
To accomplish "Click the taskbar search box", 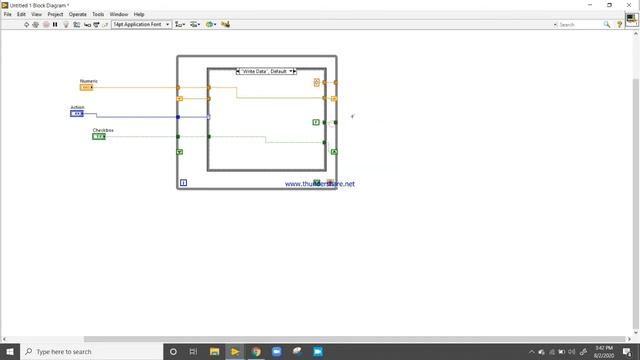I will pyautogui.click(x=91, y=351).
